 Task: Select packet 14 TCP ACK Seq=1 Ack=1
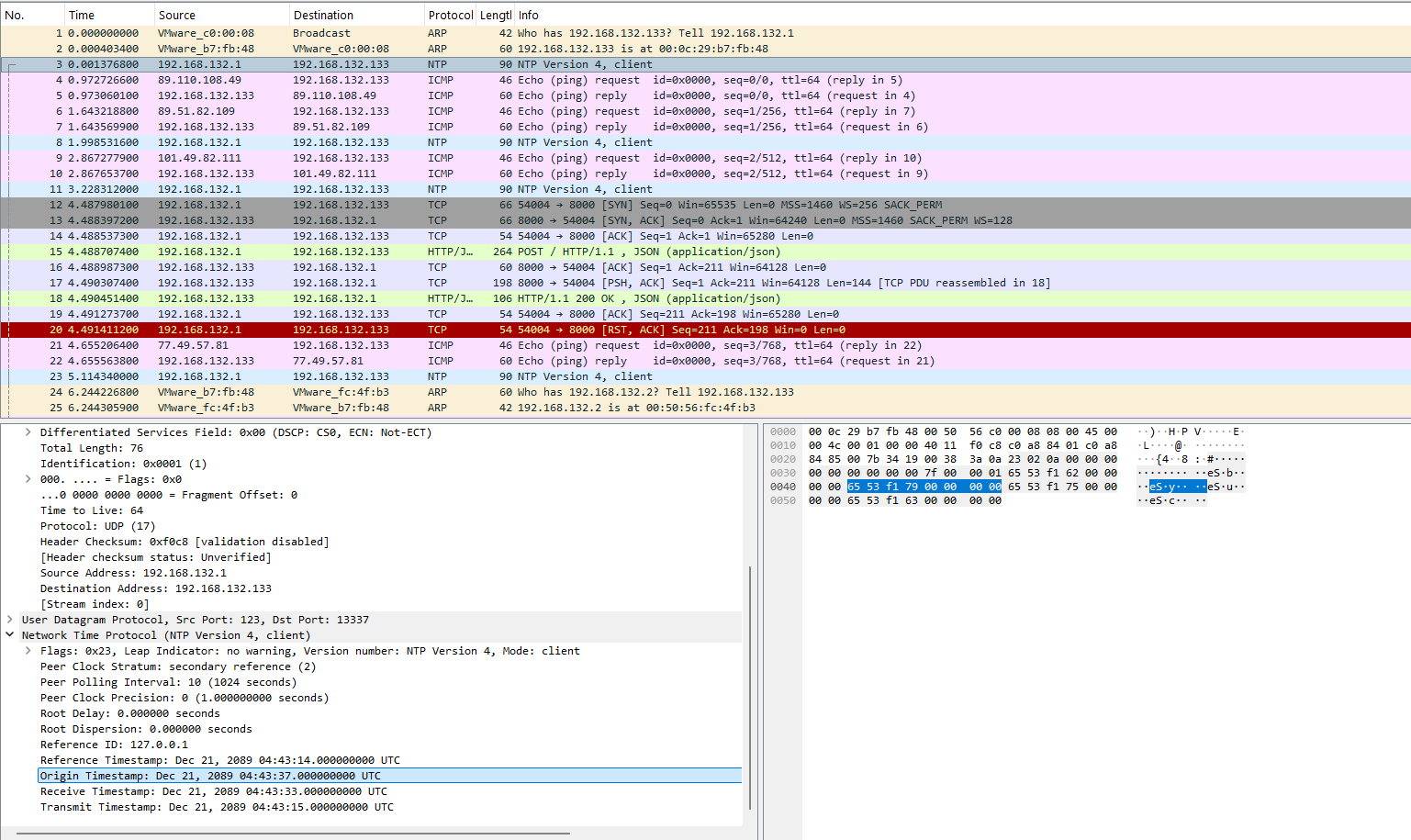click(705, 236)
